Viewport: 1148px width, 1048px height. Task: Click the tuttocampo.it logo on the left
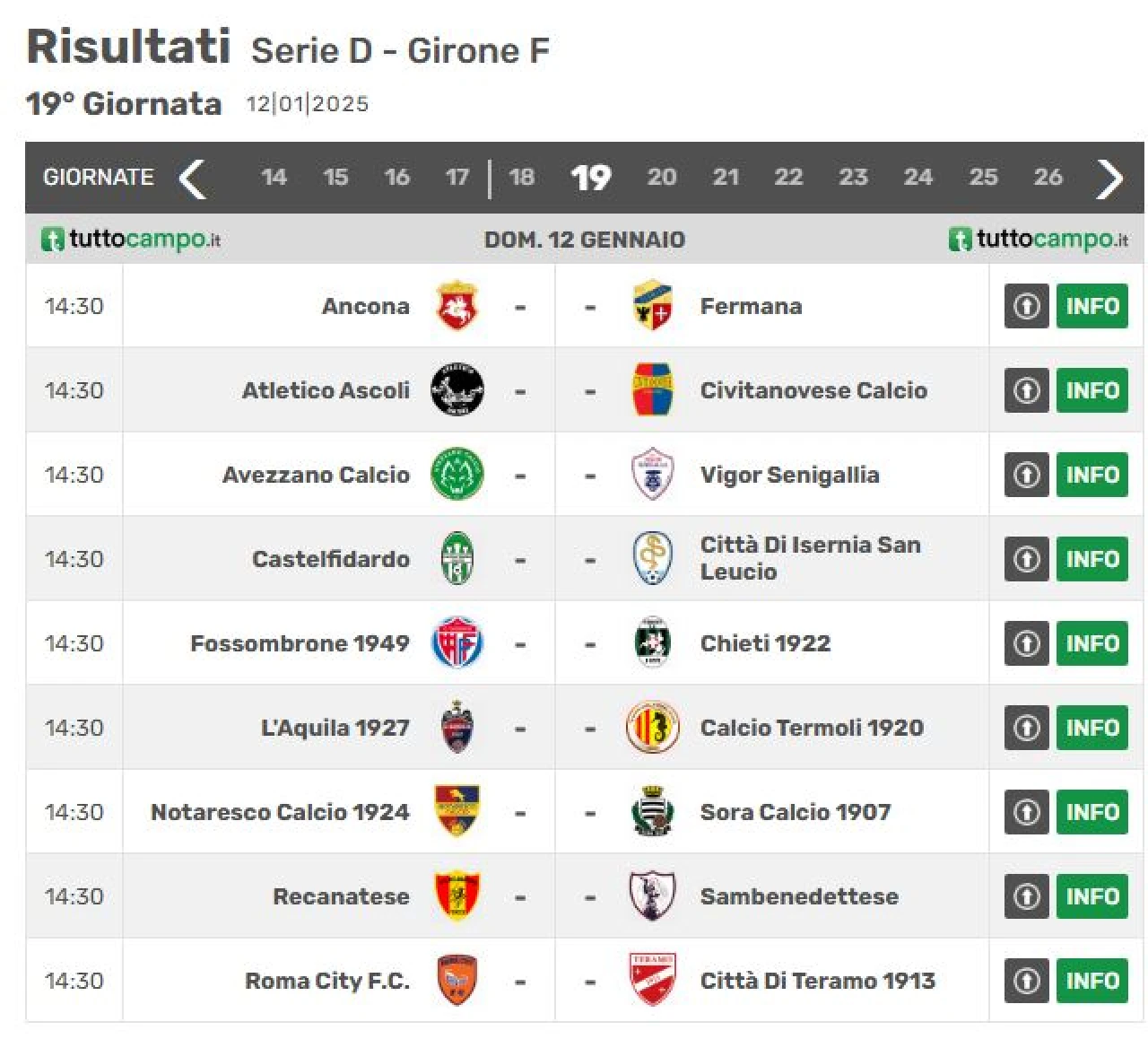(131, 240)
